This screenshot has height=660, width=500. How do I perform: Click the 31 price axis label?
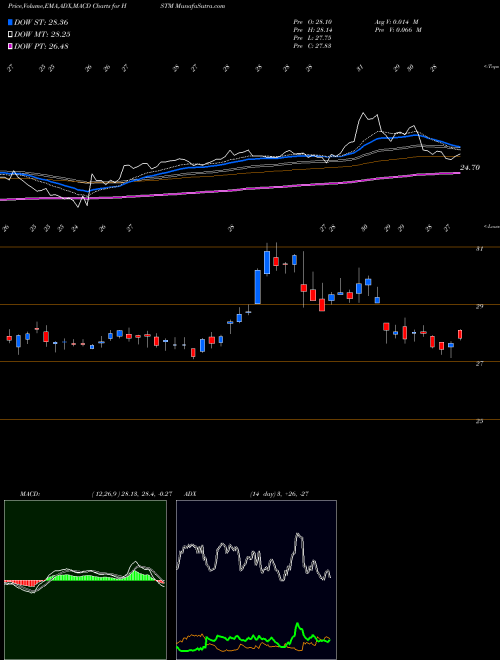coord(479,249)
